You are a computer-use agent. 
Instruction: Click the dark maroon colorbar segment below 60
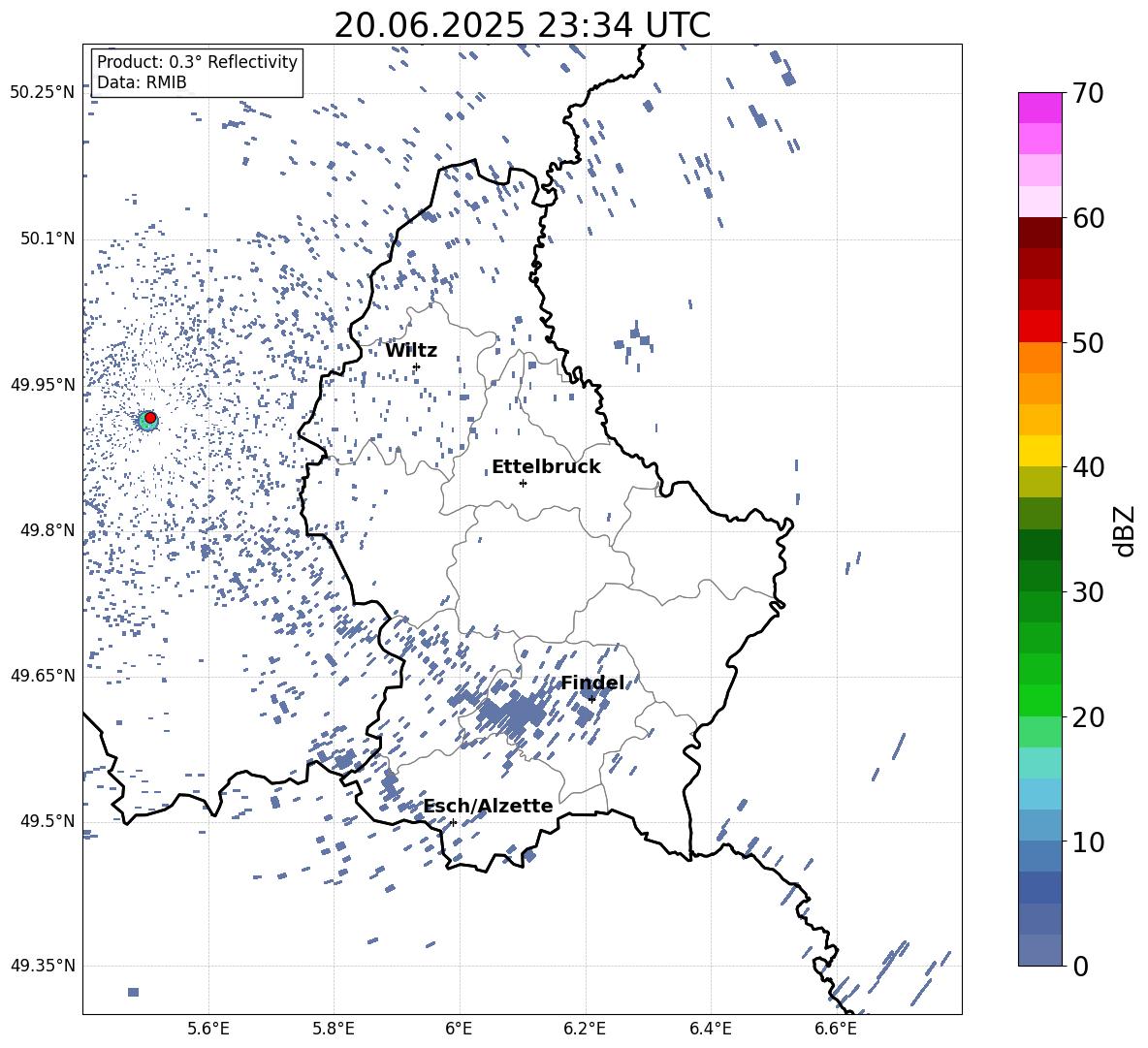click(1039, 234)
